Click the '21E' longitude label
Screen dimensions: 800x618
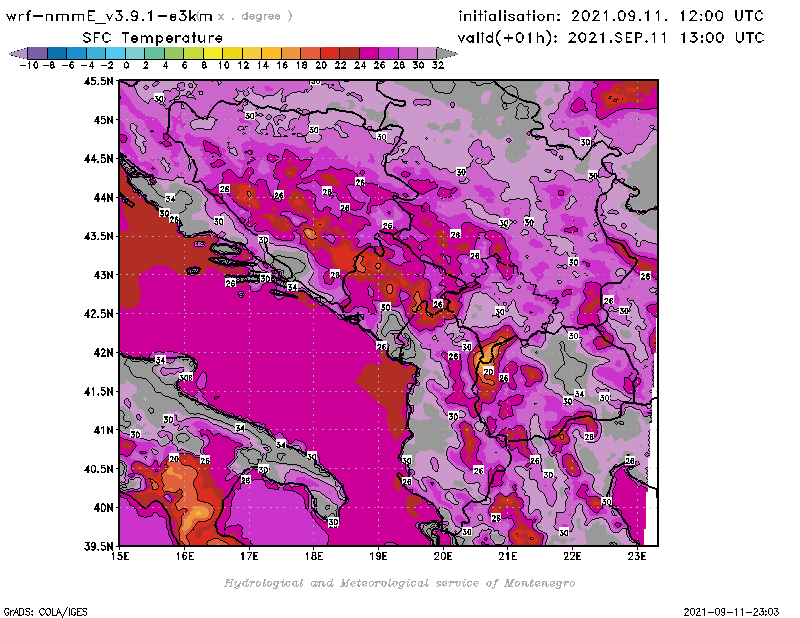[x=508, y=556]
